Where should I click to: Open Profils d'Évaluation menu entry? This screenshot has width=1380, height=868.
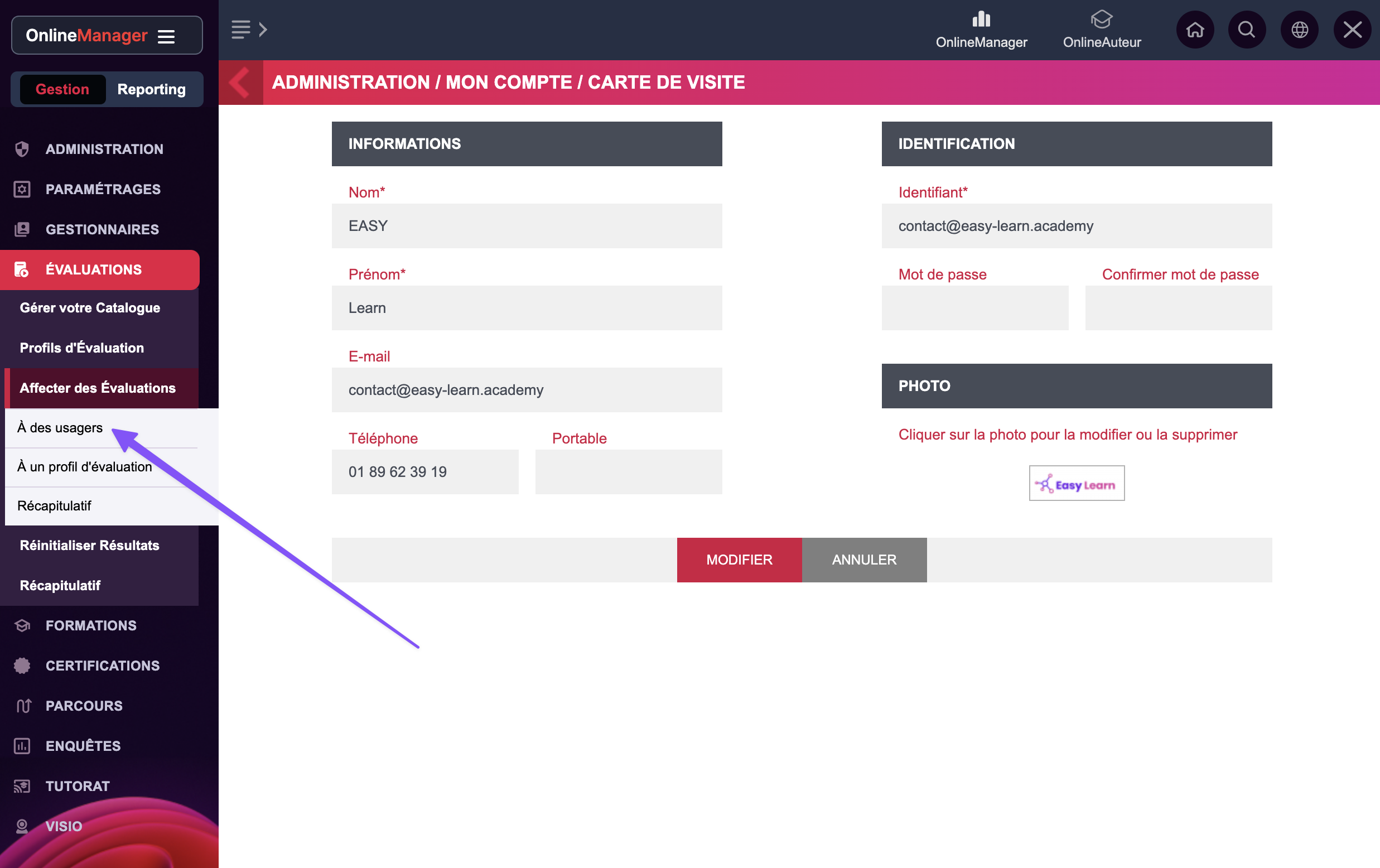pyautogui.click(x=82, y=348)
